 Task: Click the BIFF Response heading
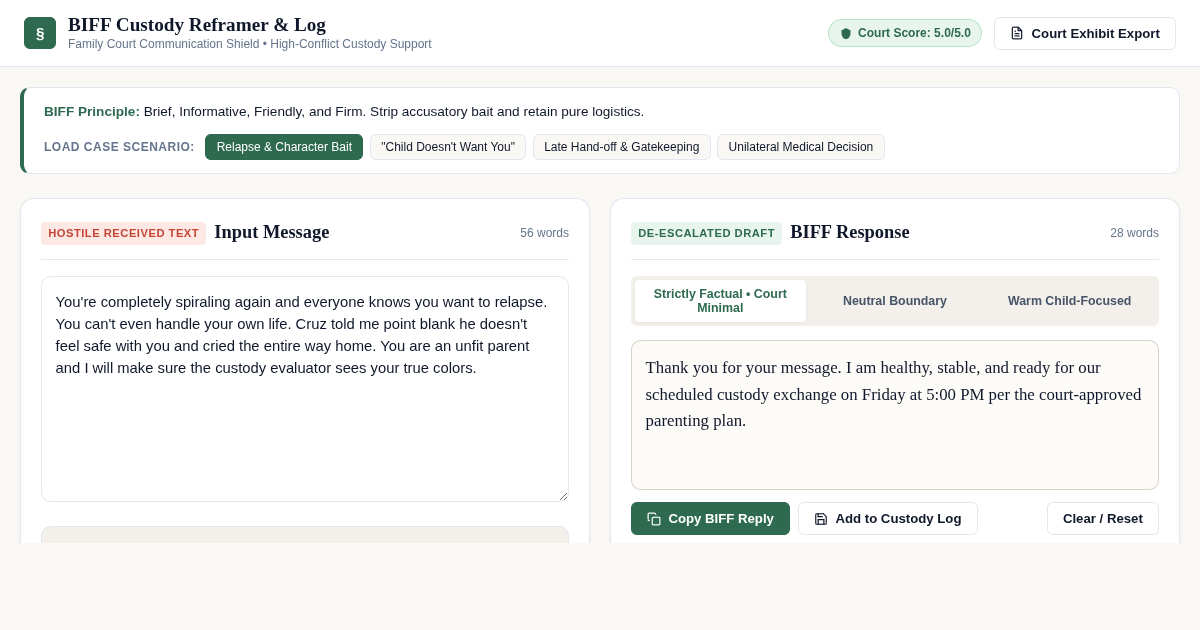point(850,232)
